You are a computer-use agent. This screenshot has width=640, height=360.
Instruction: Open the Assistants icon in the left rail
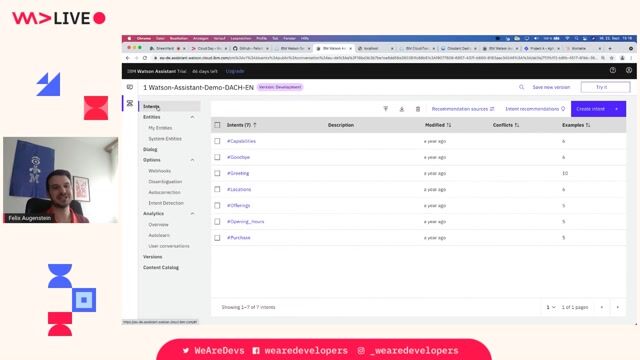click(x=130, y=87)
